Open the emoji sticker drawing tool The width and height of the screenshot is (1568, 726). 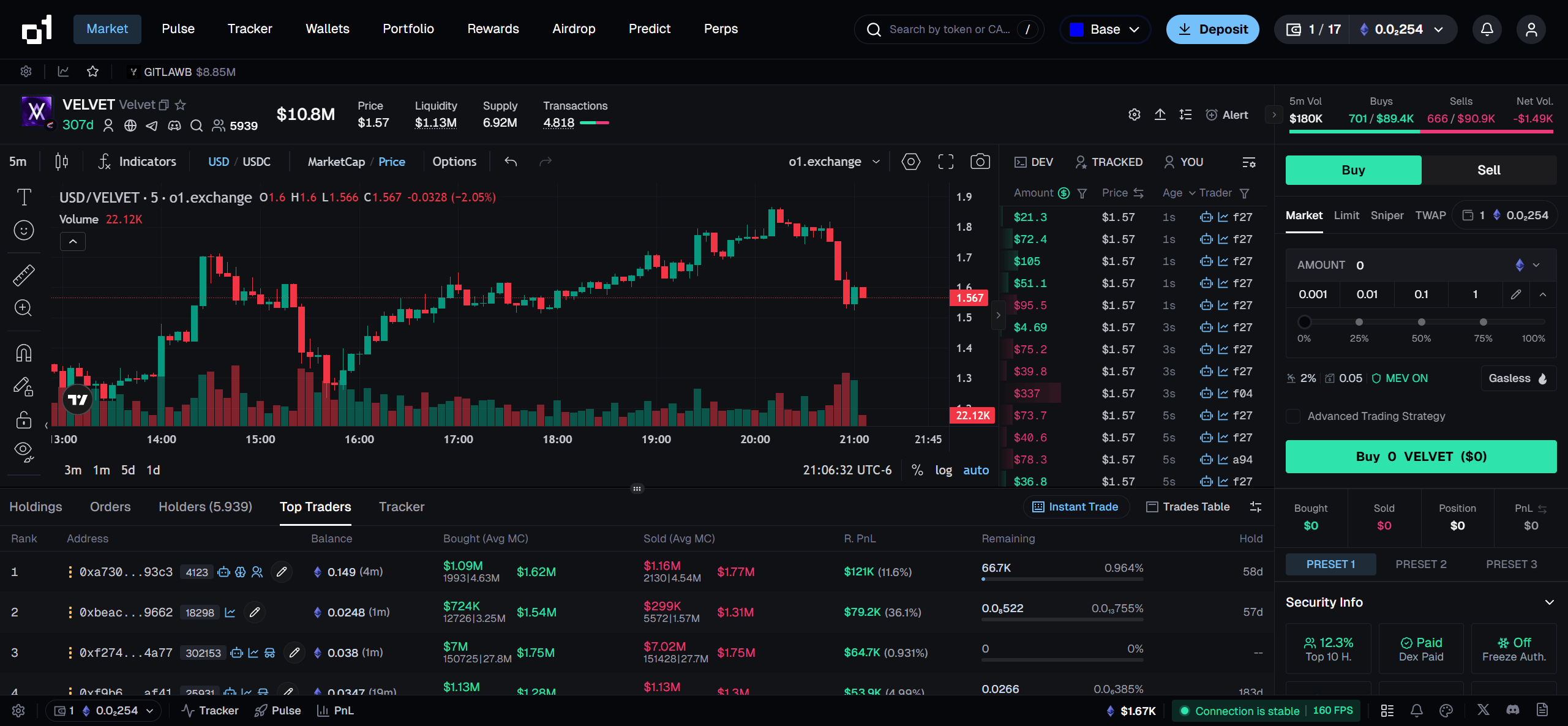click(x=24, y=230)
